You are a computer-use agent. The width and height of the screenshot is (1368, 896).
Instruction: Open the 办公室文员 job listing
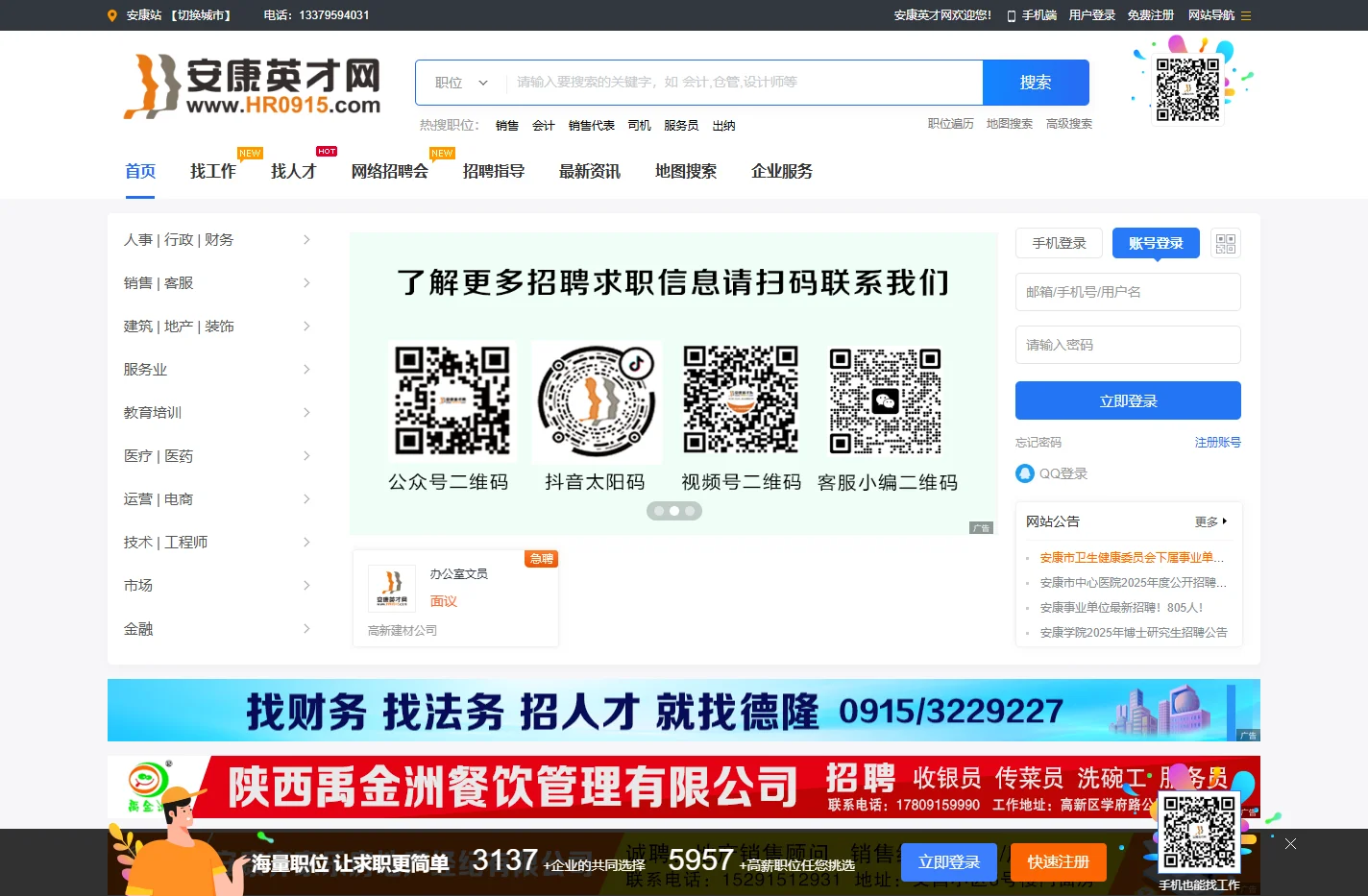(458, 574)
